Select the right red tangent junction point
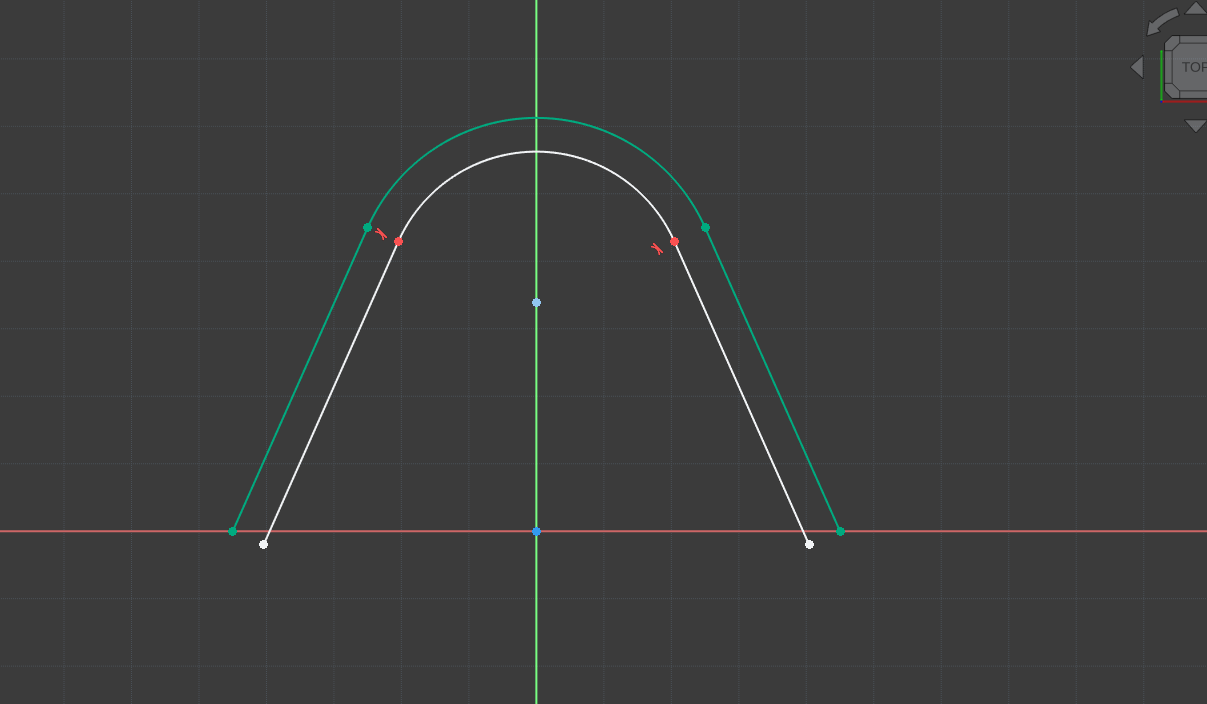This screenshot has height=704, width=1207. pos(674,241)
